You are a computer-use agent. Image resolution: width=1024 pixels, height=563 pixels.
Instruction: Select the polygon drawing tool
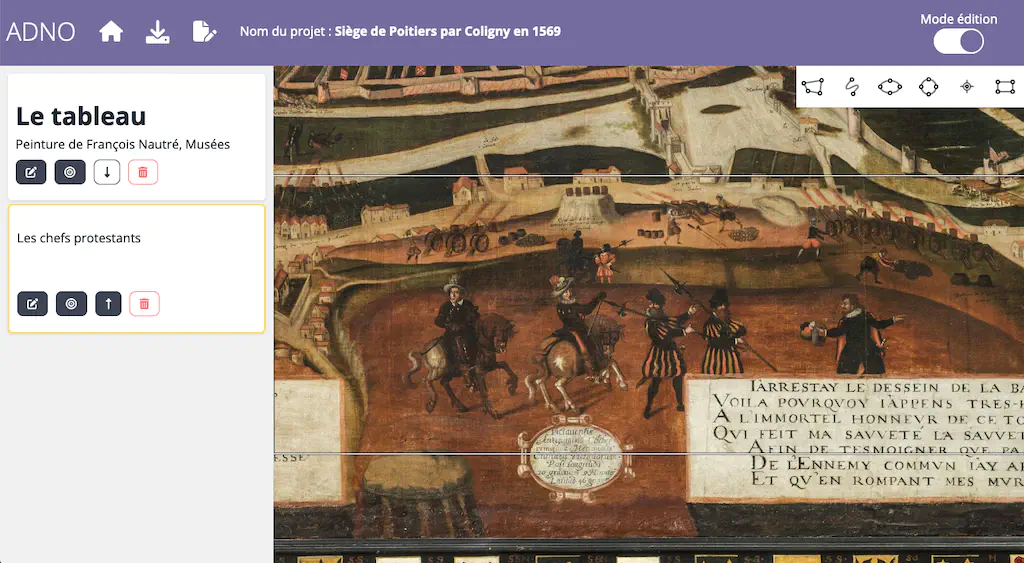(813, 86)
